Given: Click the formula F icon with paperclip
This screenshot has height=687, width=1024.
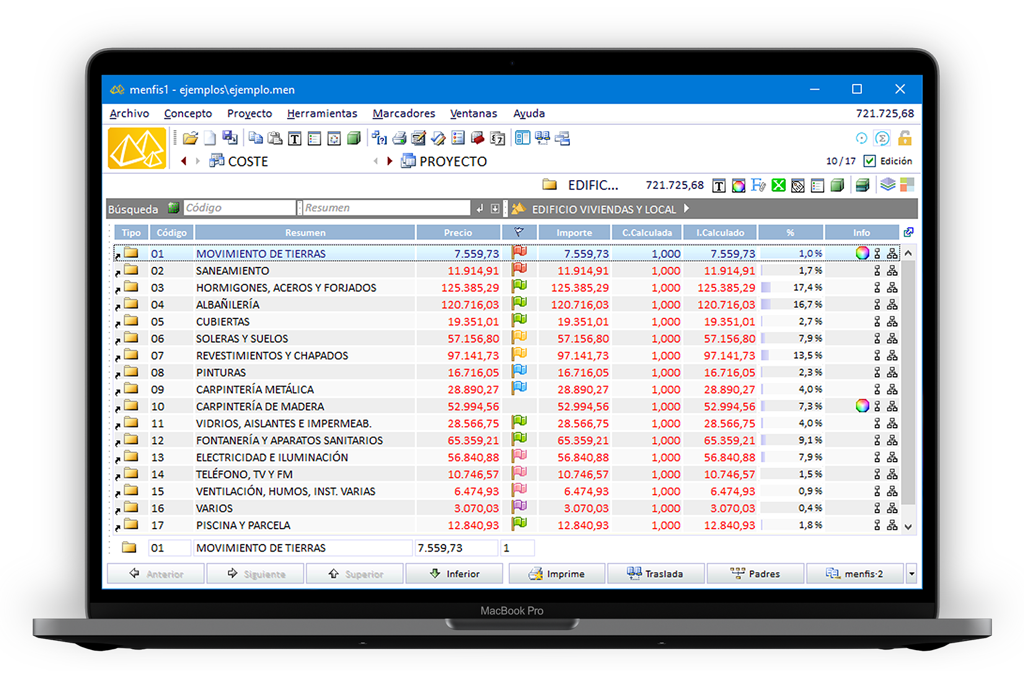Looking at the screenshot, I should 758,186.
